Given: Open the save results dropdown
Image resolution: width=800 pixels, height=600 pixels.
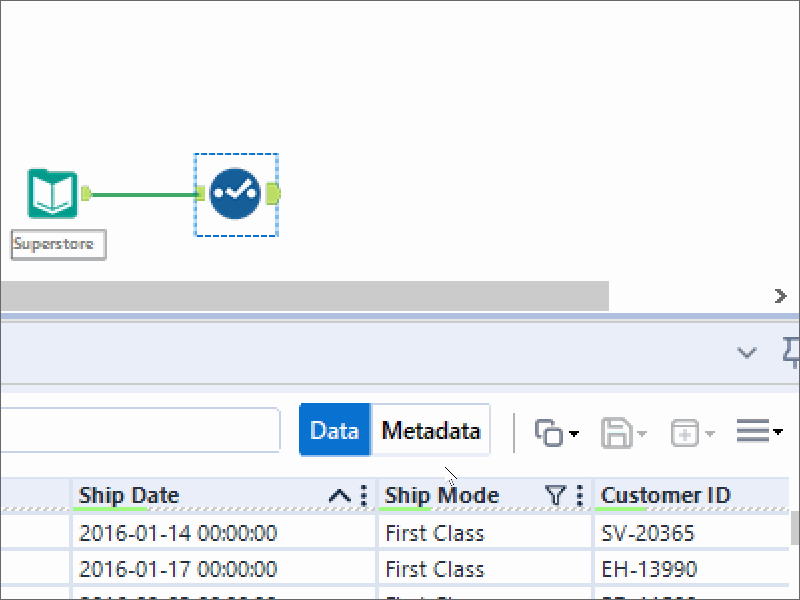Looking at the screenshot, I should (624, 432).
